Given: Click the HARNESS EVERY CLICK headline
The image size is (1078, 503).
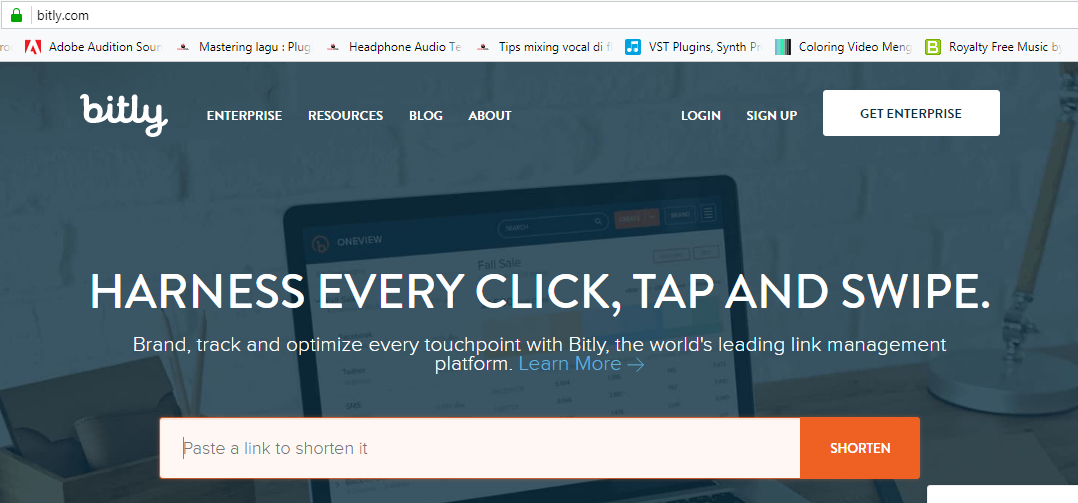Looking at the screenshot, I should pos(540,291).
